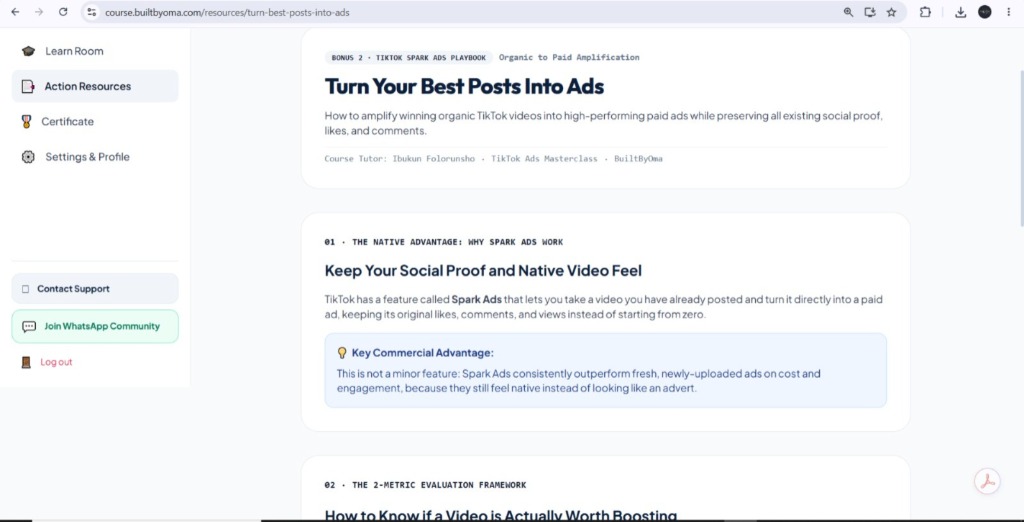The height and width of the screenshot is (522, 1024).
Task: Open the browser three-dot menu
Action: pos(1009,12)
